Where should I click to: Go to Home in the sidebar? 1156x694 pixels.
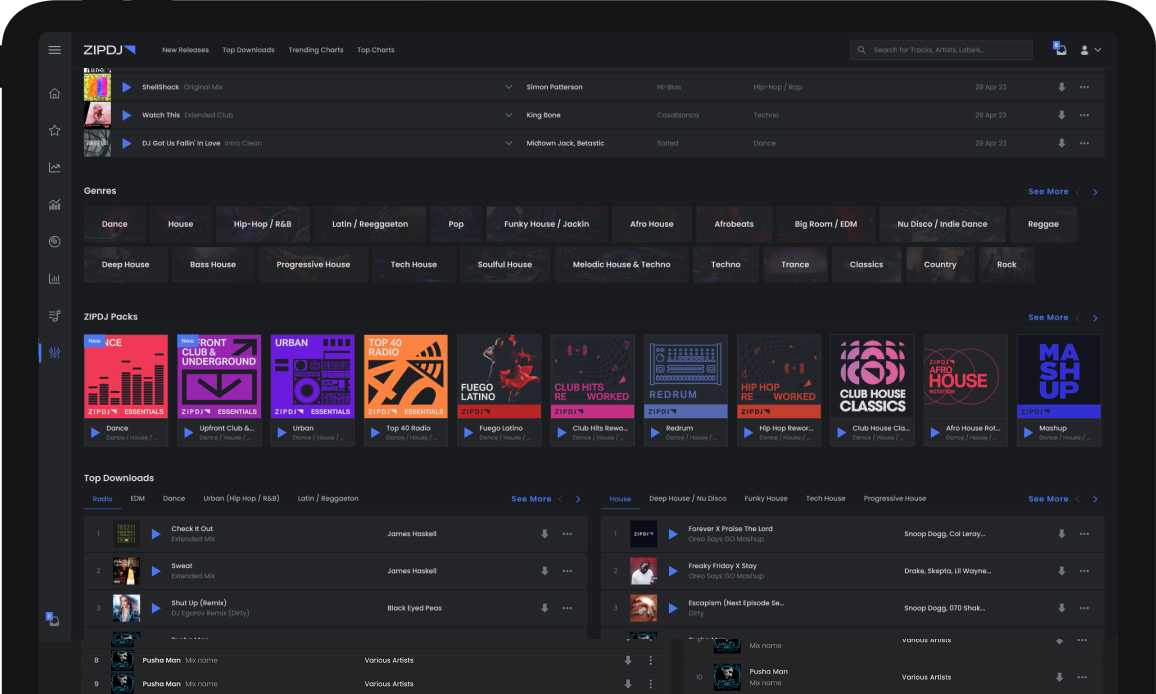tap(55, 94)
